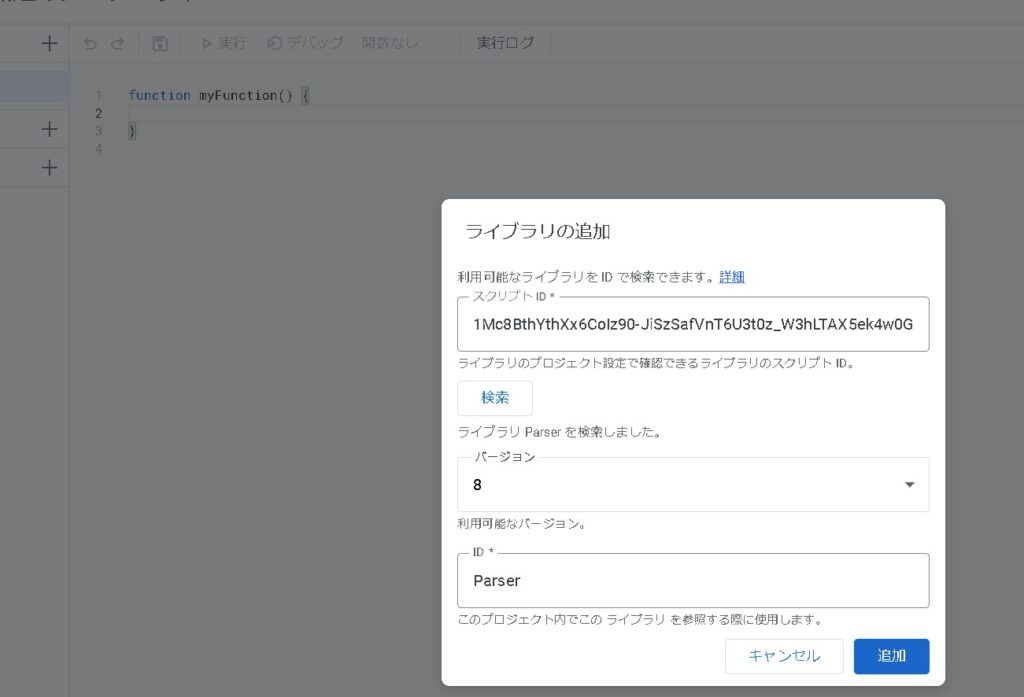Save the project with the floppy disk icon
The width and height of the screenshot is (1024, 697).
click(x=160, y=43)
